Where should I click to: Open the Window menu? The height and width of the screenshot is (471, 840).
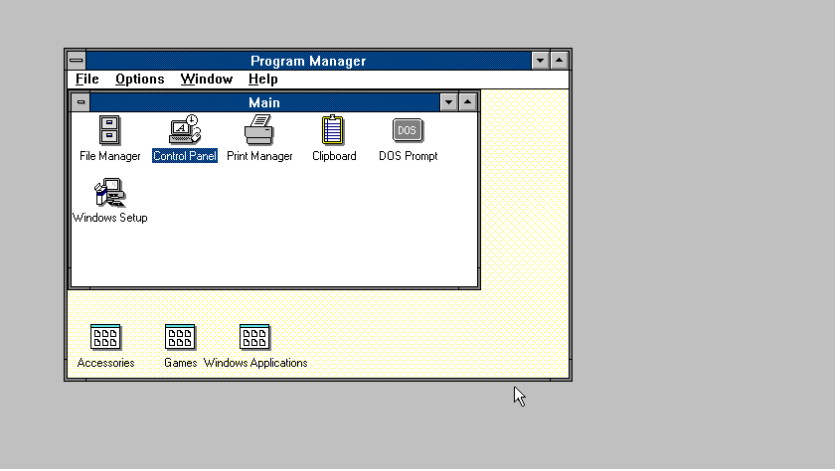[206, 79]
